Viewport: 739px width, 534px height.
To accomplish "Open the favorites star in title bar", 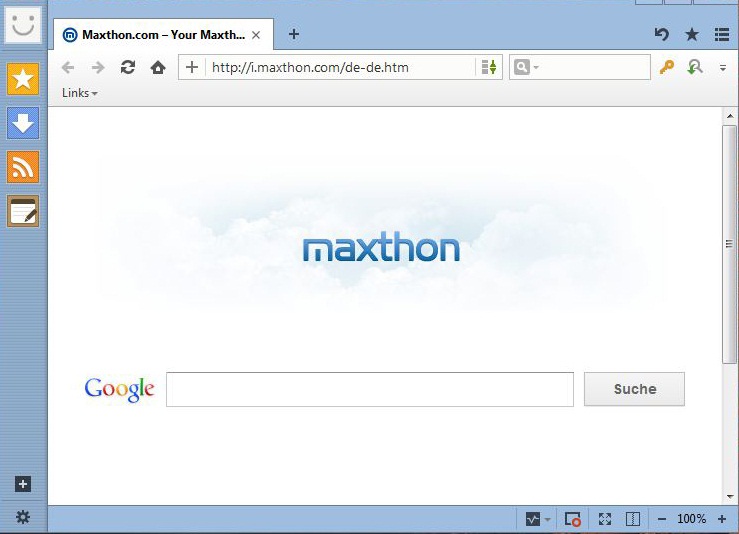I will pyautogui.click(x=692, y=34).
